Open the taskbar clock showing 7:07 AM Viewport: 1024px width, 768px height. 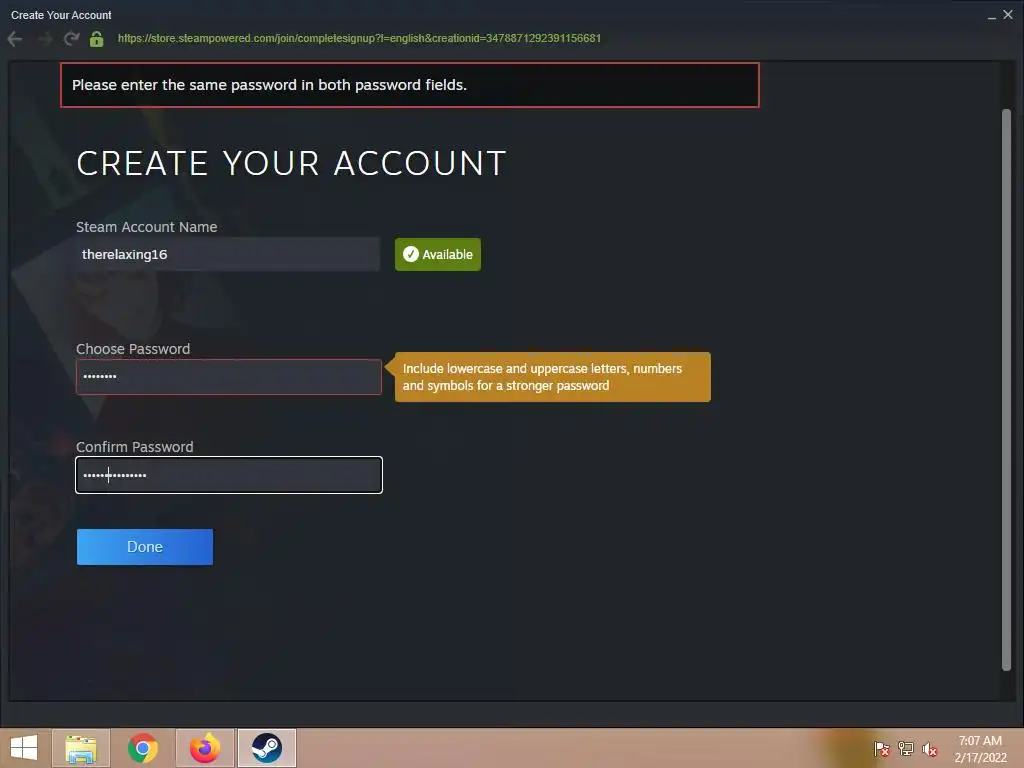980,749
